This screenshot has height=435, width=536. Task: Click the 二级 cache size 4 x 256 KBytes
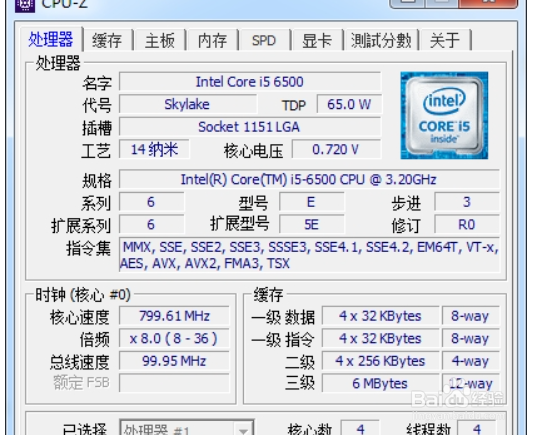380,361
